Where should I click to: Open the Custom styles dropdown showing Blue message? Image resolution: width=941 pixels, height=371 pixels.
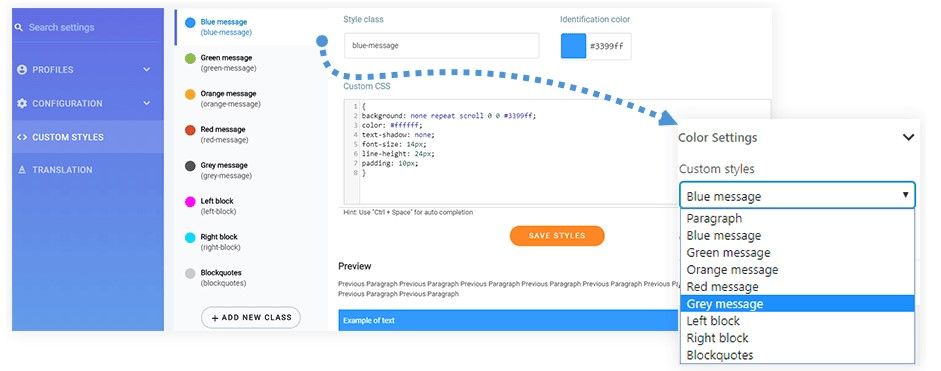(x=798, y=196)
